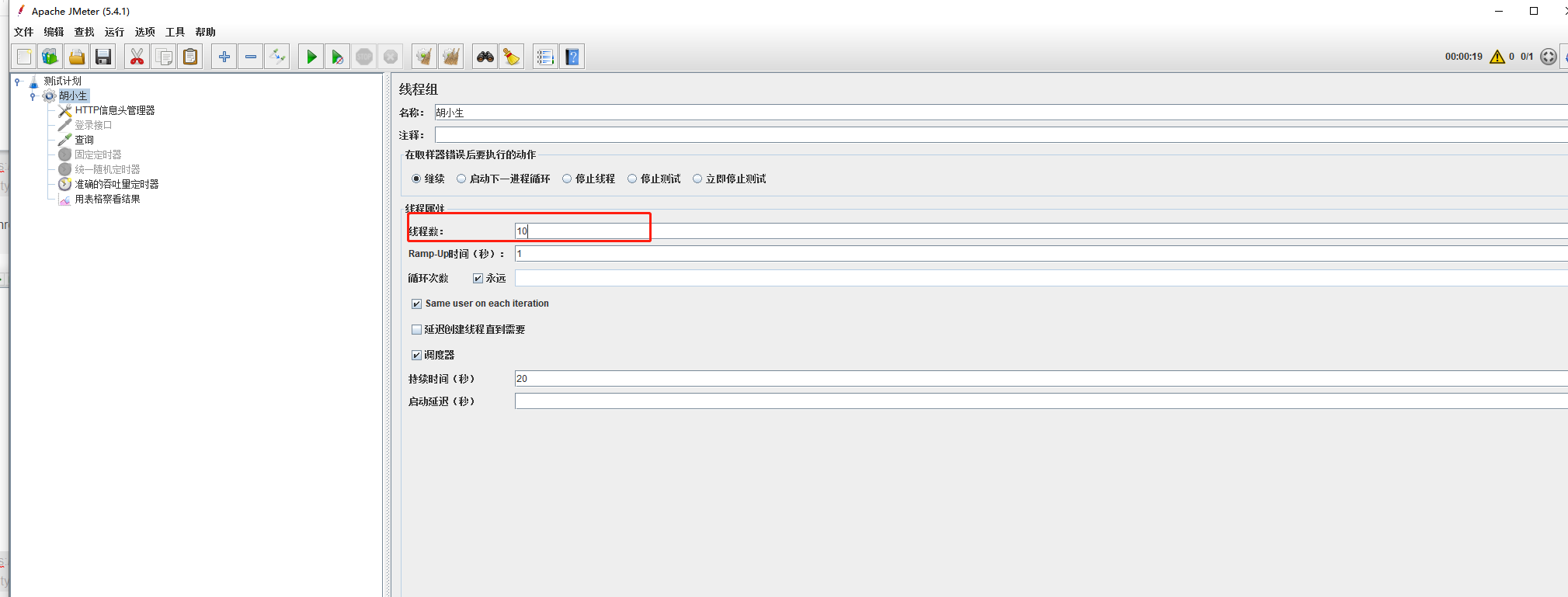Image resolution: width=1568 pixels, height=597 pixels.
Task: Cut the selected element with scissors icon
Action: pos(137,57)
